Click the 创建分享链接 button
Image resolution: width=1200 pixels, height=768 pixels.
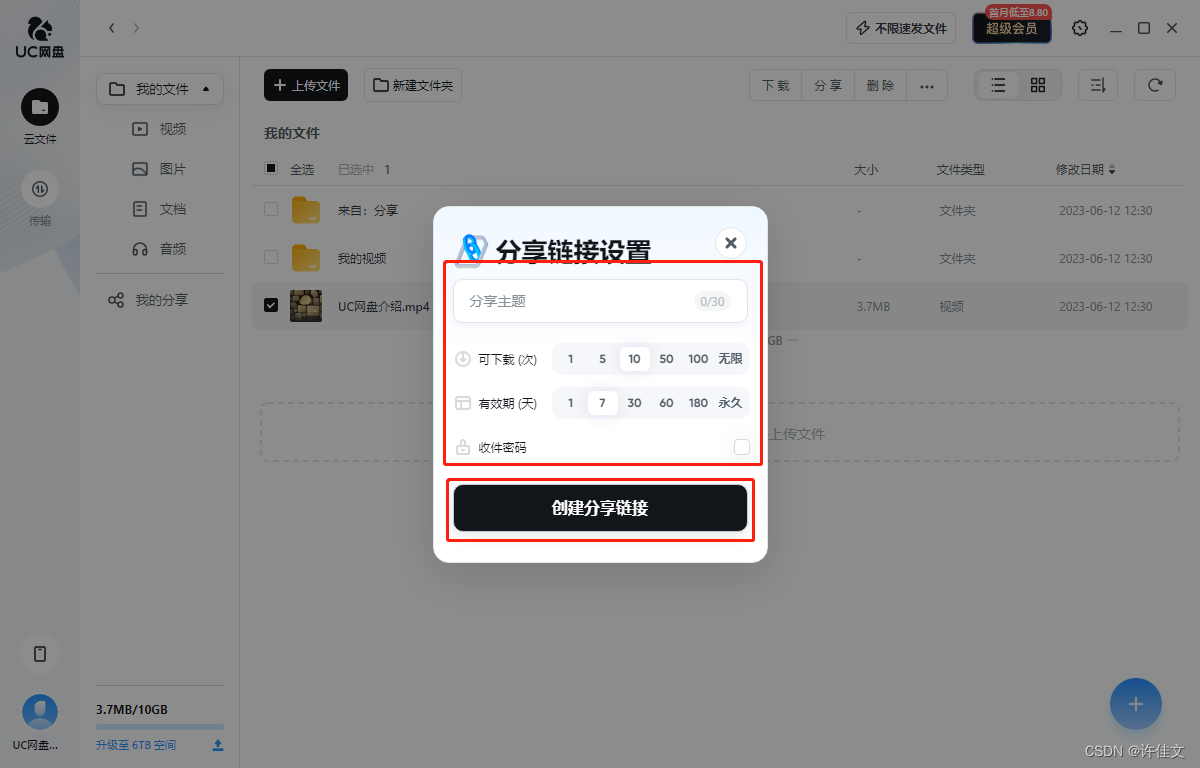(x=600, y=508)
